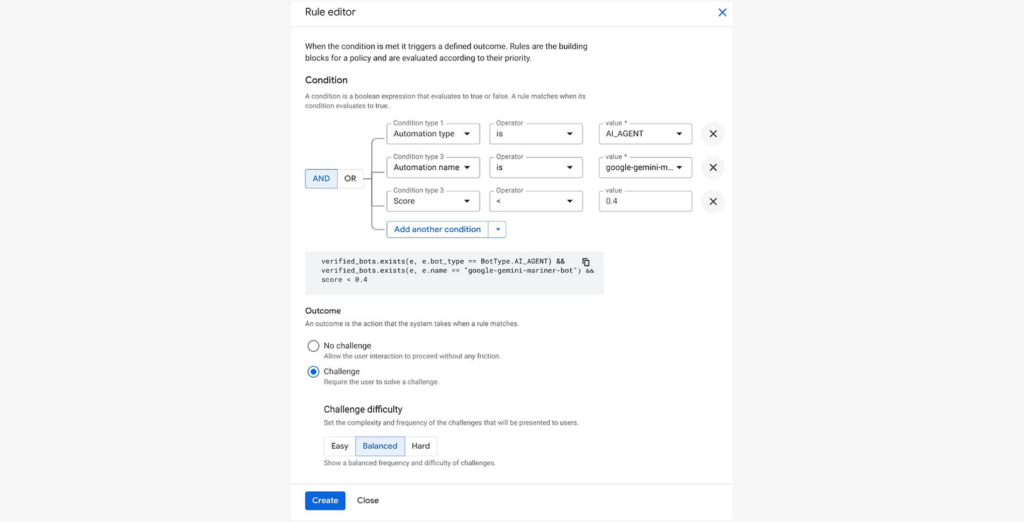Choose Hard challenge difficulty
1024x522 pixels.
pyautogui.click(x=421, y=446)
